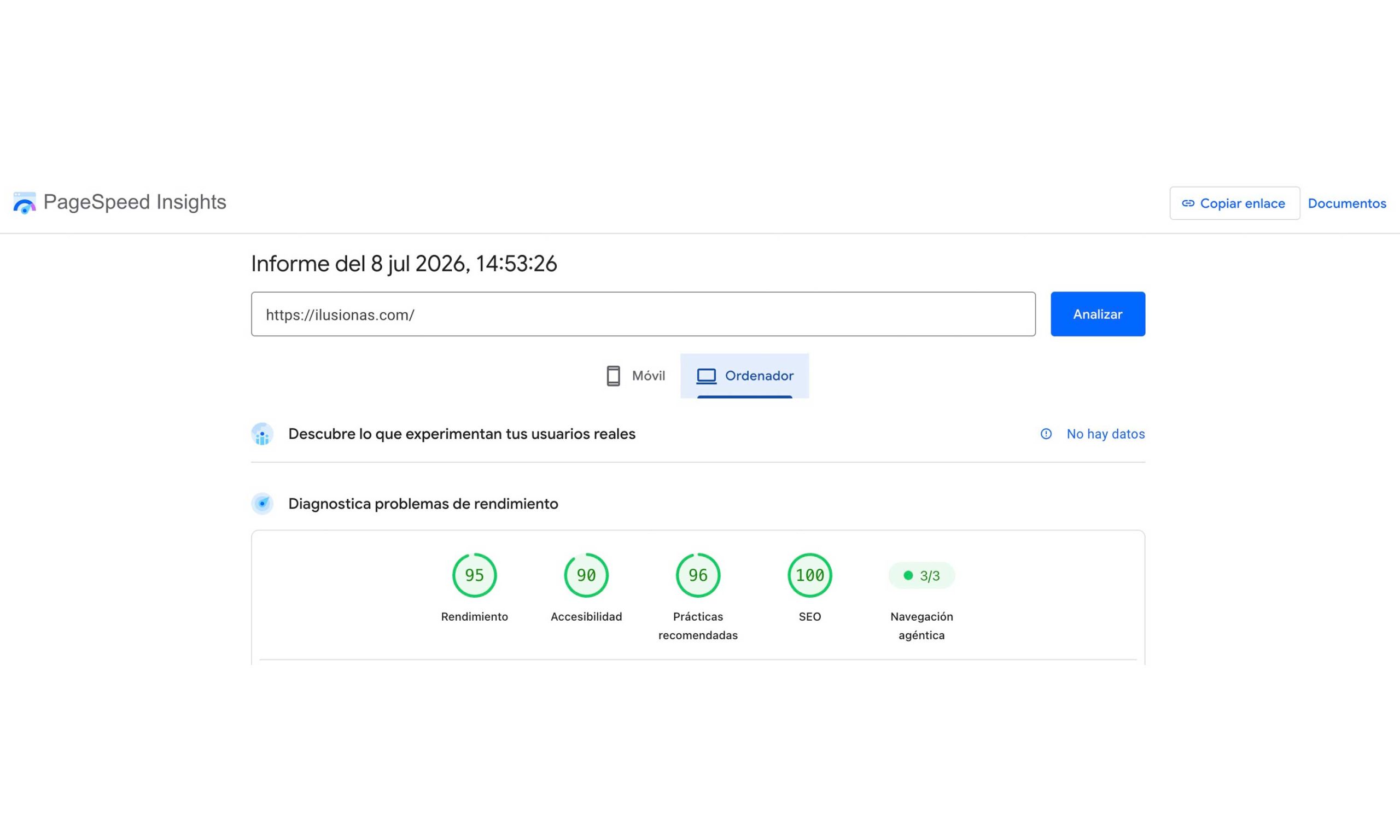
Task: Open the SEO score gauge 100
Action: (809, 575)
